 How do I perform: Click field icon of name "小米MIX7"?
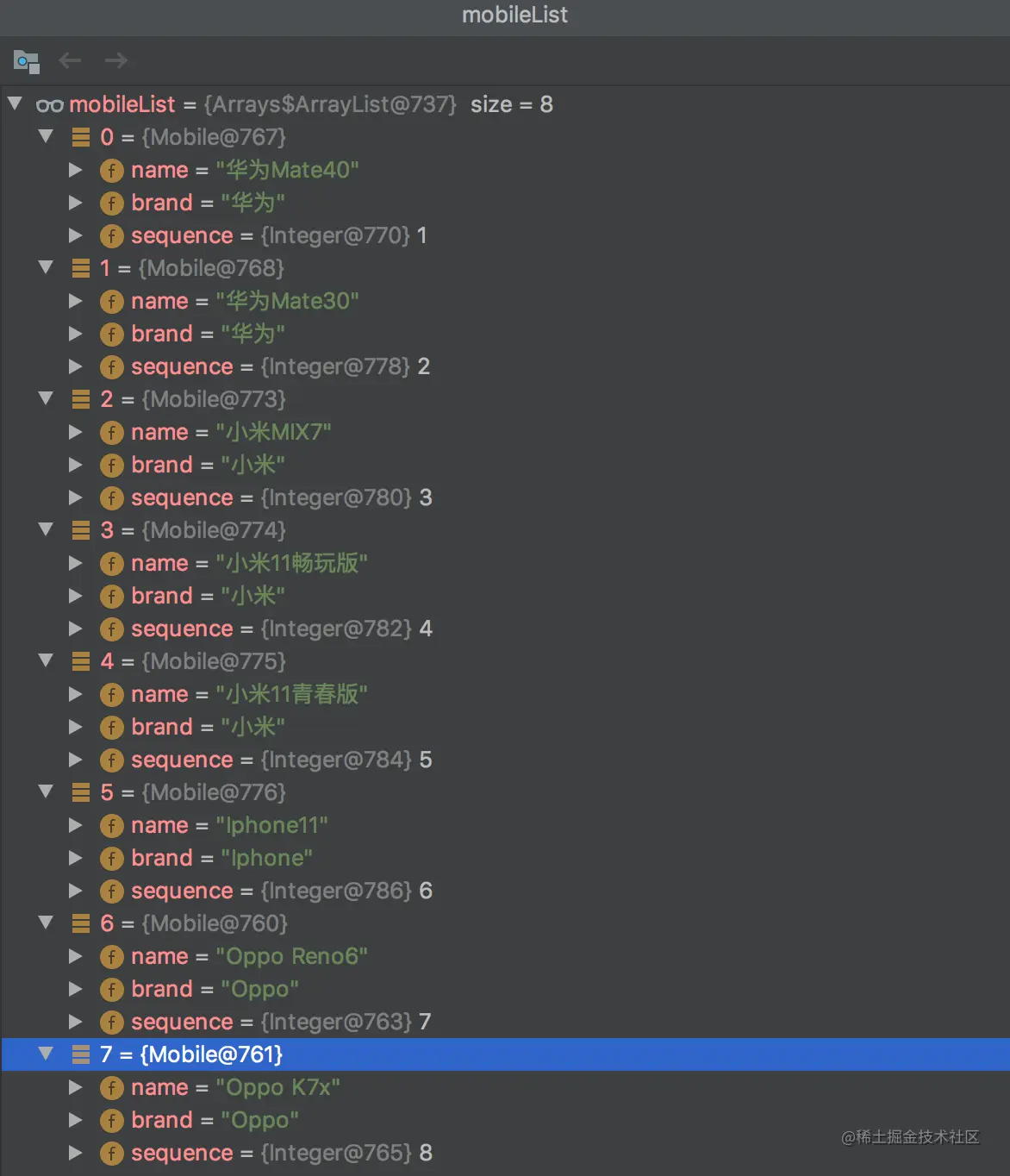112,433
